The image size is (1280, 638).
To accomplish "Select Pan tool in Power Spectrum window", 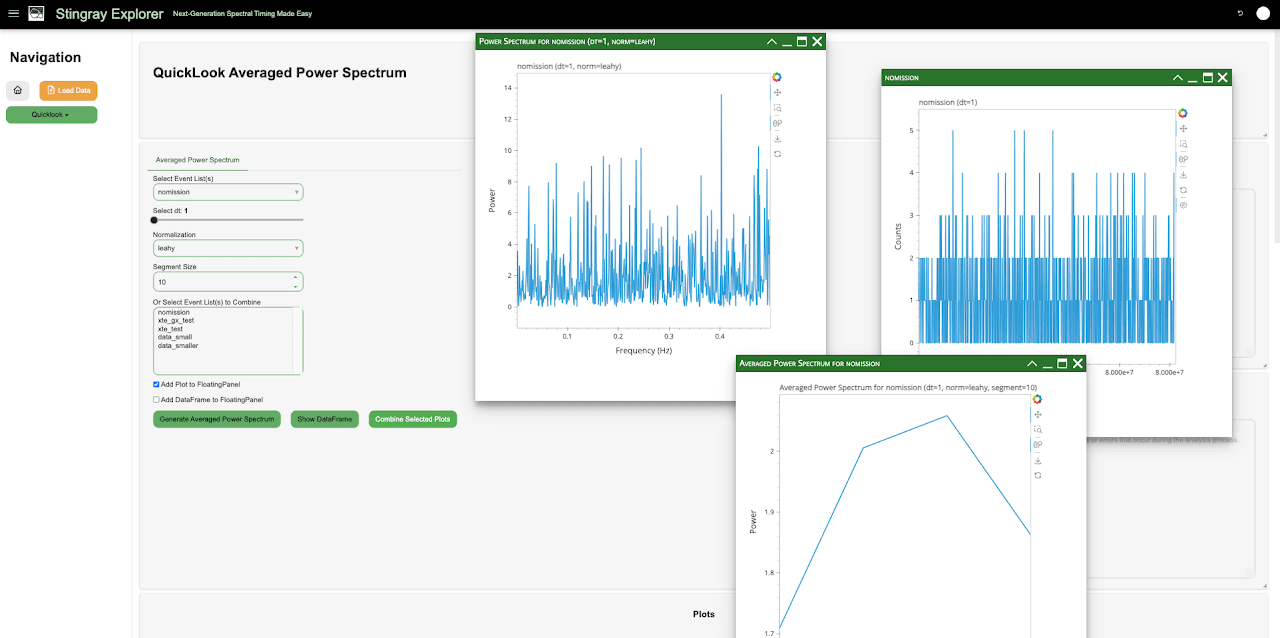I will (x=777, y=92).
